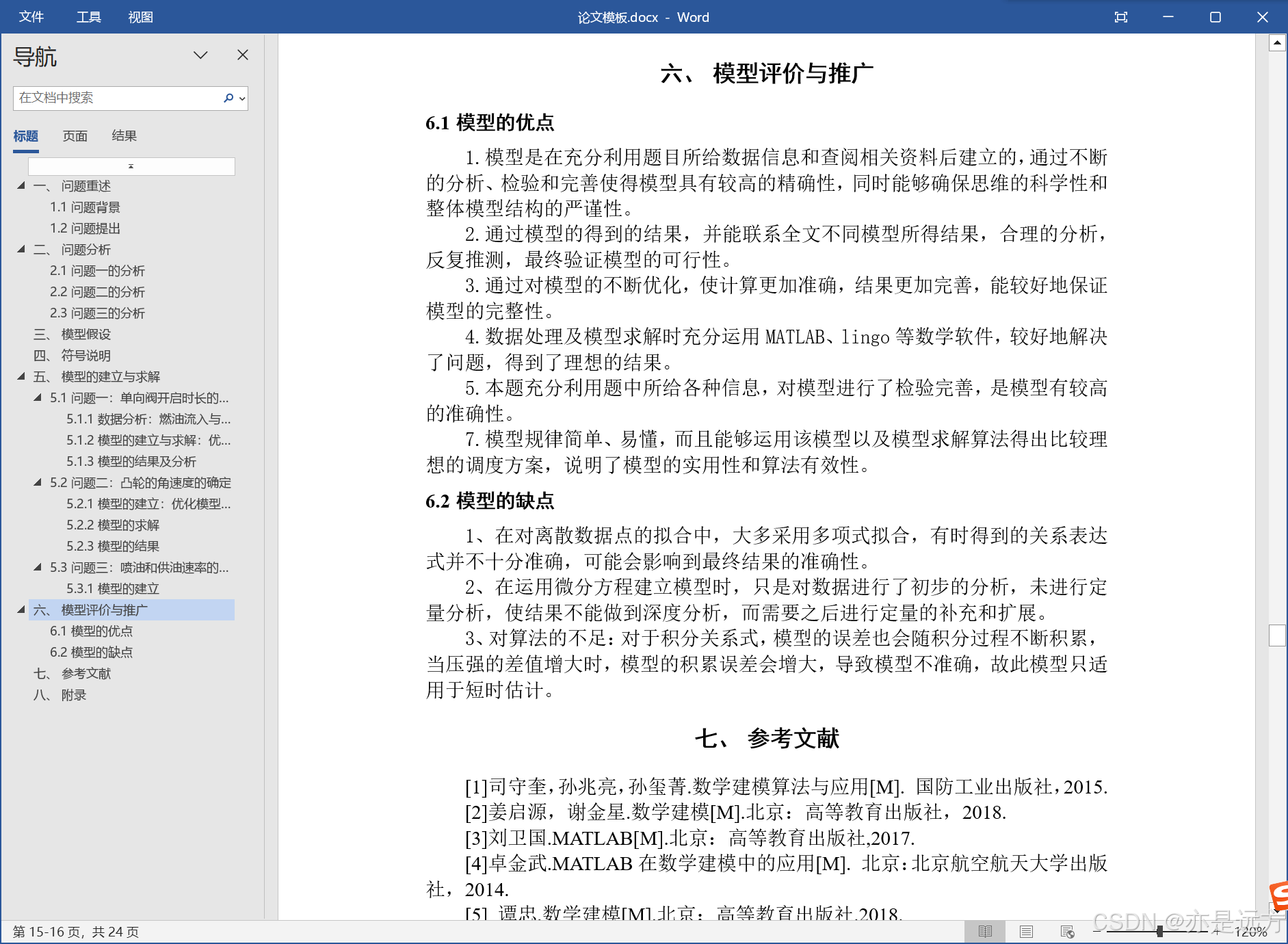This screenshot has height=944, width=1288.
Task: Switch to Read Mode view icon
Action: (985, 932)
